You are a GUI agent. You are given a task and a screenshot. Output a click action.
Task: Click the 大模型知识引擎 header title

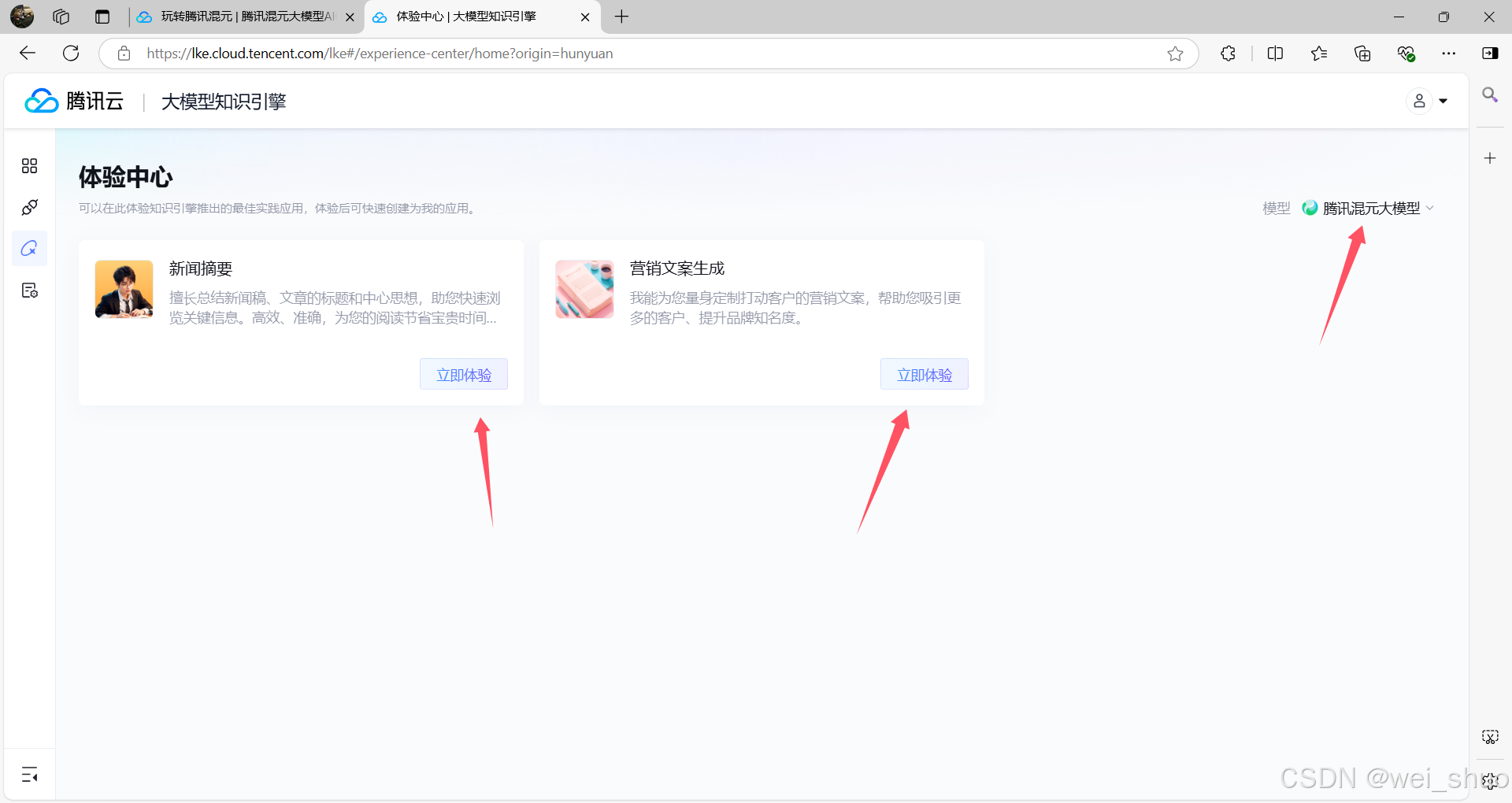[224, 102]
